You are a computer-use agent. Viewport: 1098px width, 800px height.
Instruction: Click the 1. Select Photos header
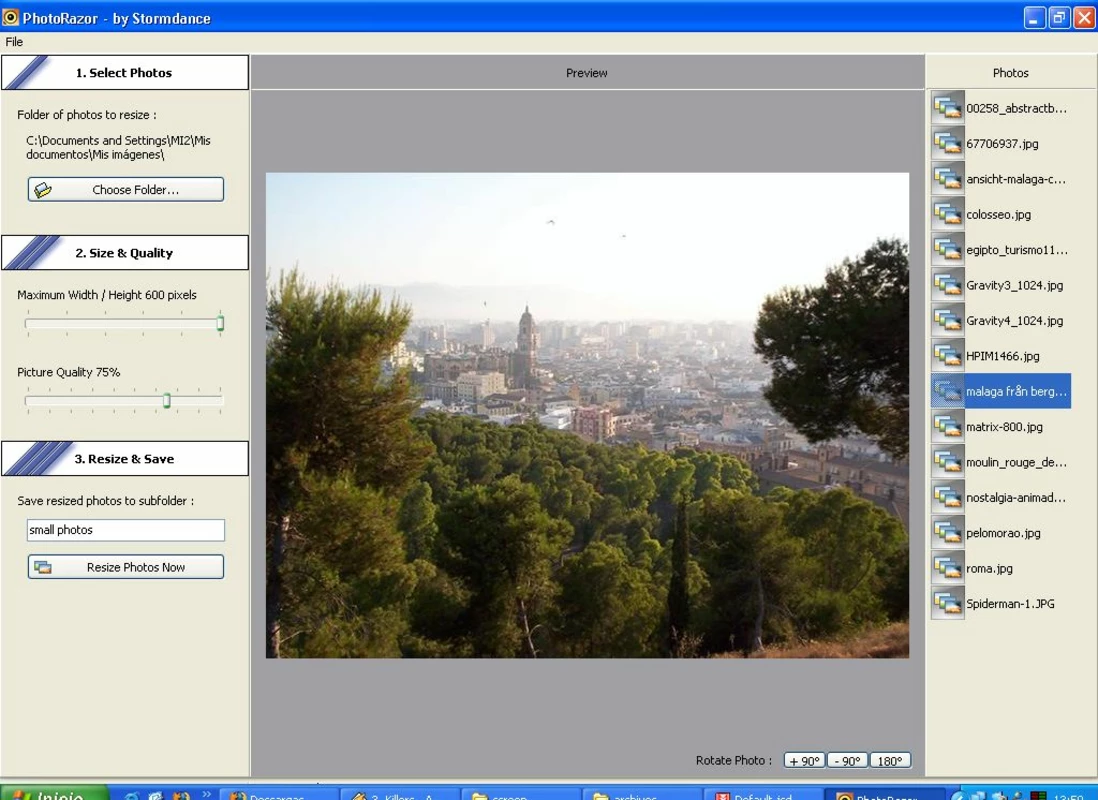[125, 72]
